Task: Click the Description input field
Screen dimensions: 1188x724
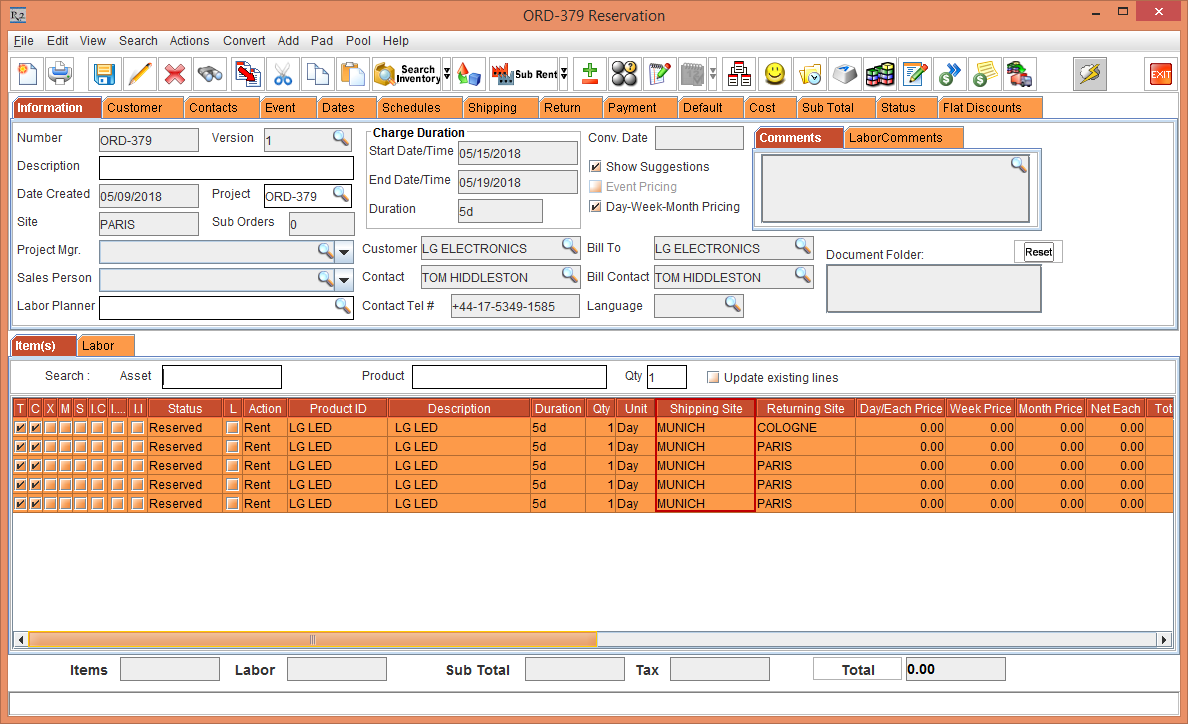Action: coord(226,167)
